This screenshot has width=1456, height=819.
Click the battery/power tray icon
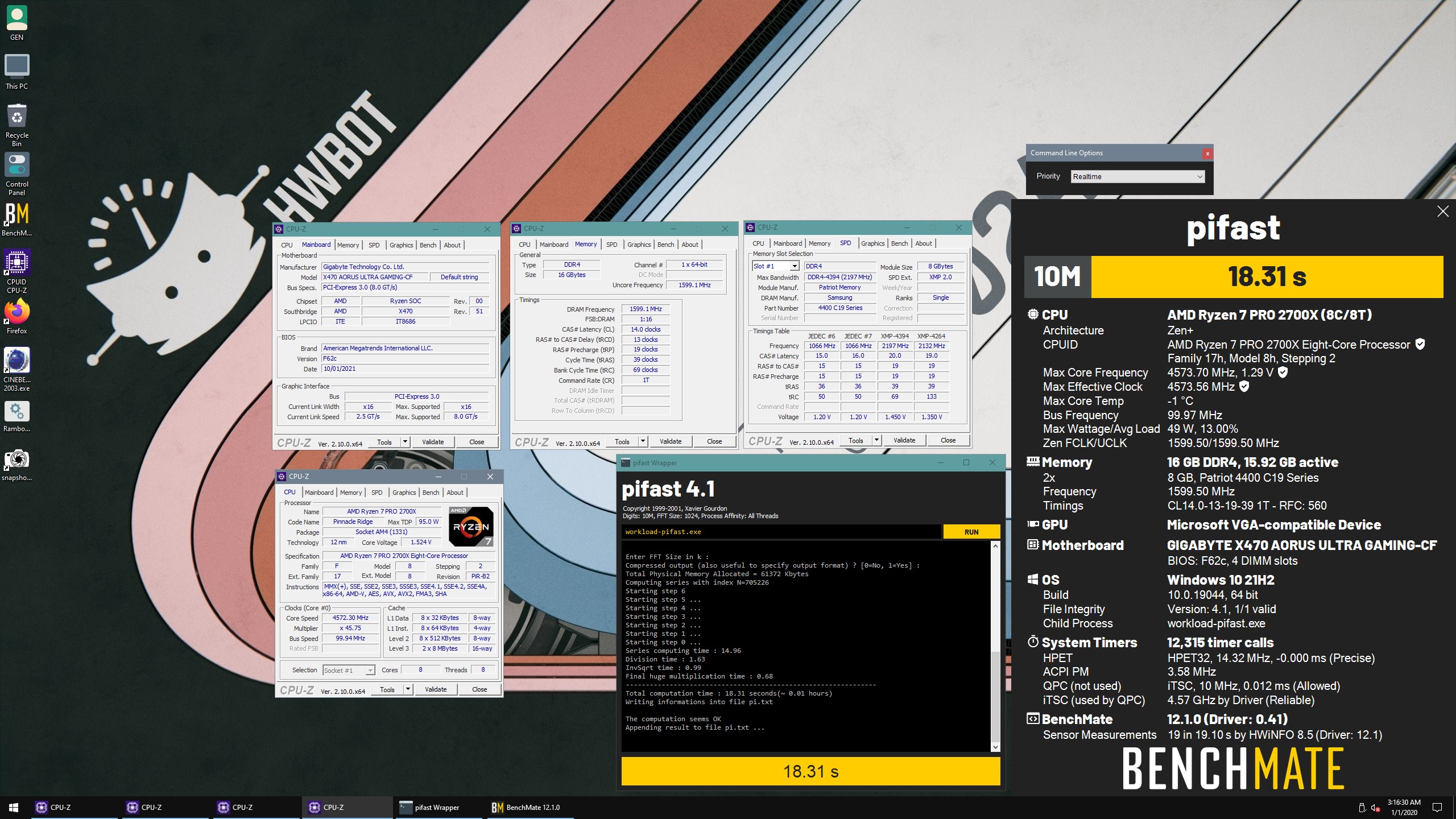click(x=1362, y=808)
